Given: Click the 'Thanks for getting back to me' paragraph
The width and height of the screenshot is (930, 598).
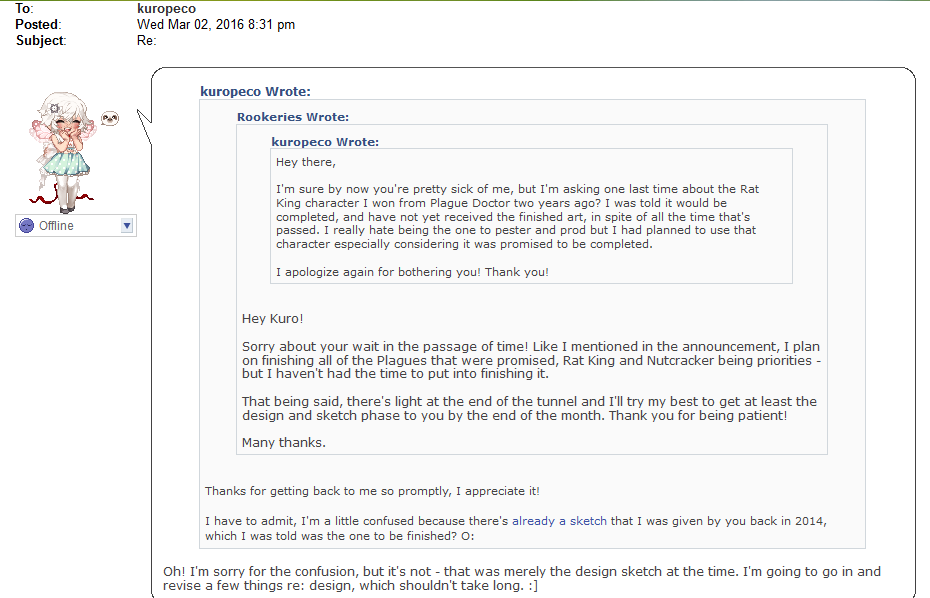Looking at the screenshot, I should [372, 491].
